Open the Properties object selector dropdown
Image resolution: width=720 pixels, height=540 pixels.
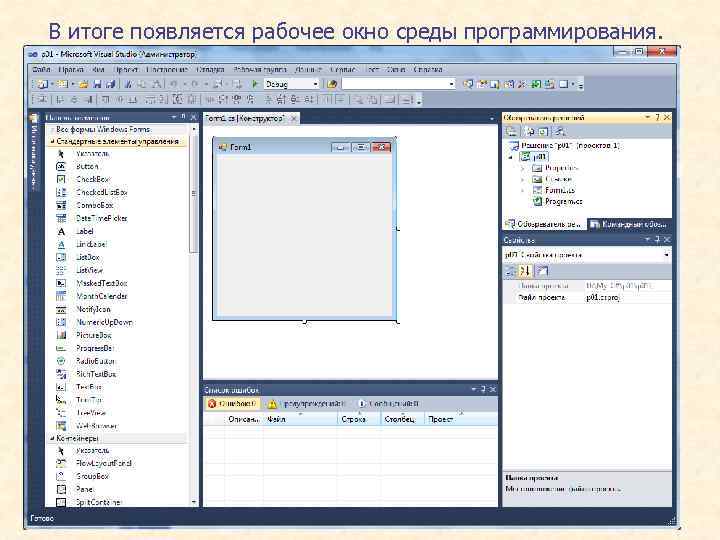(x=666, y=254)
